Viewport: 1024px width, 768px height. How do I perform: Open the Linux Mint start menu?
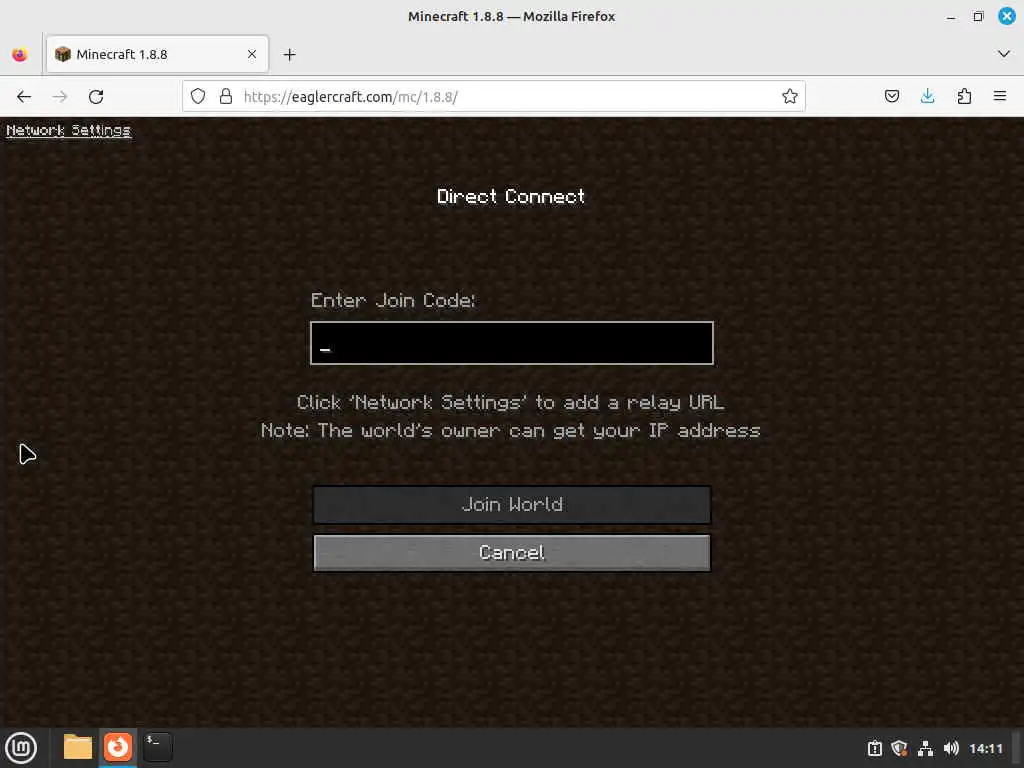coord(21,748)
